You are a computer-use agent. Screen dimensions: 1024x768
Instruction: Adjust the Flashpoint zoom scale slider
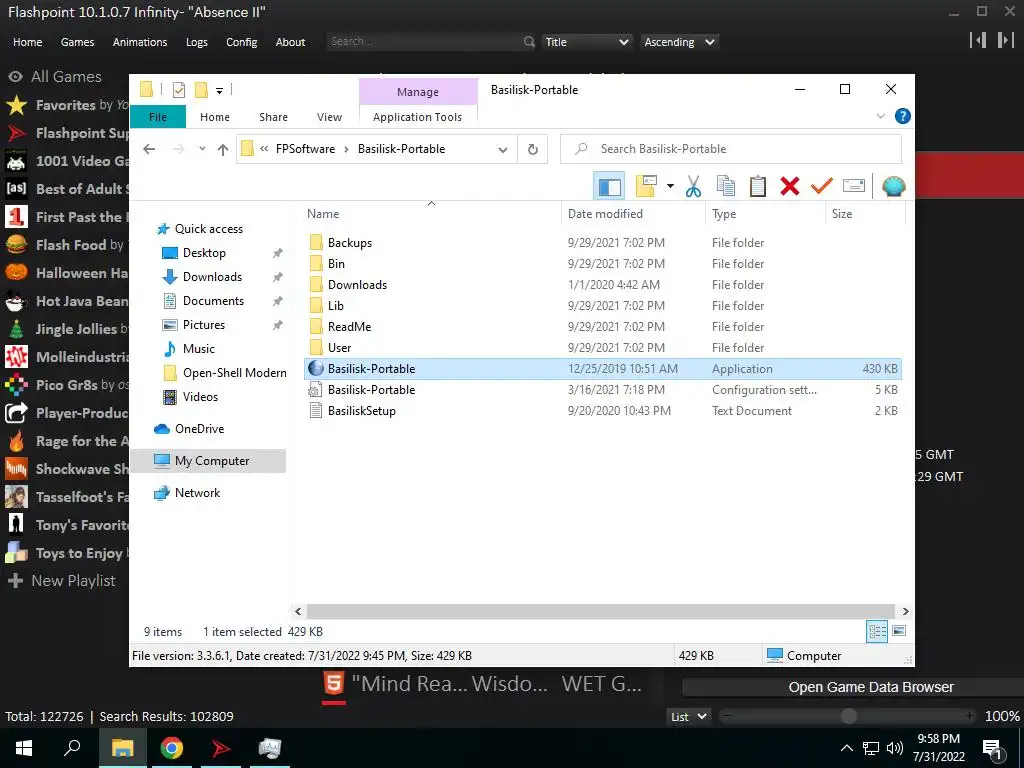848,716
